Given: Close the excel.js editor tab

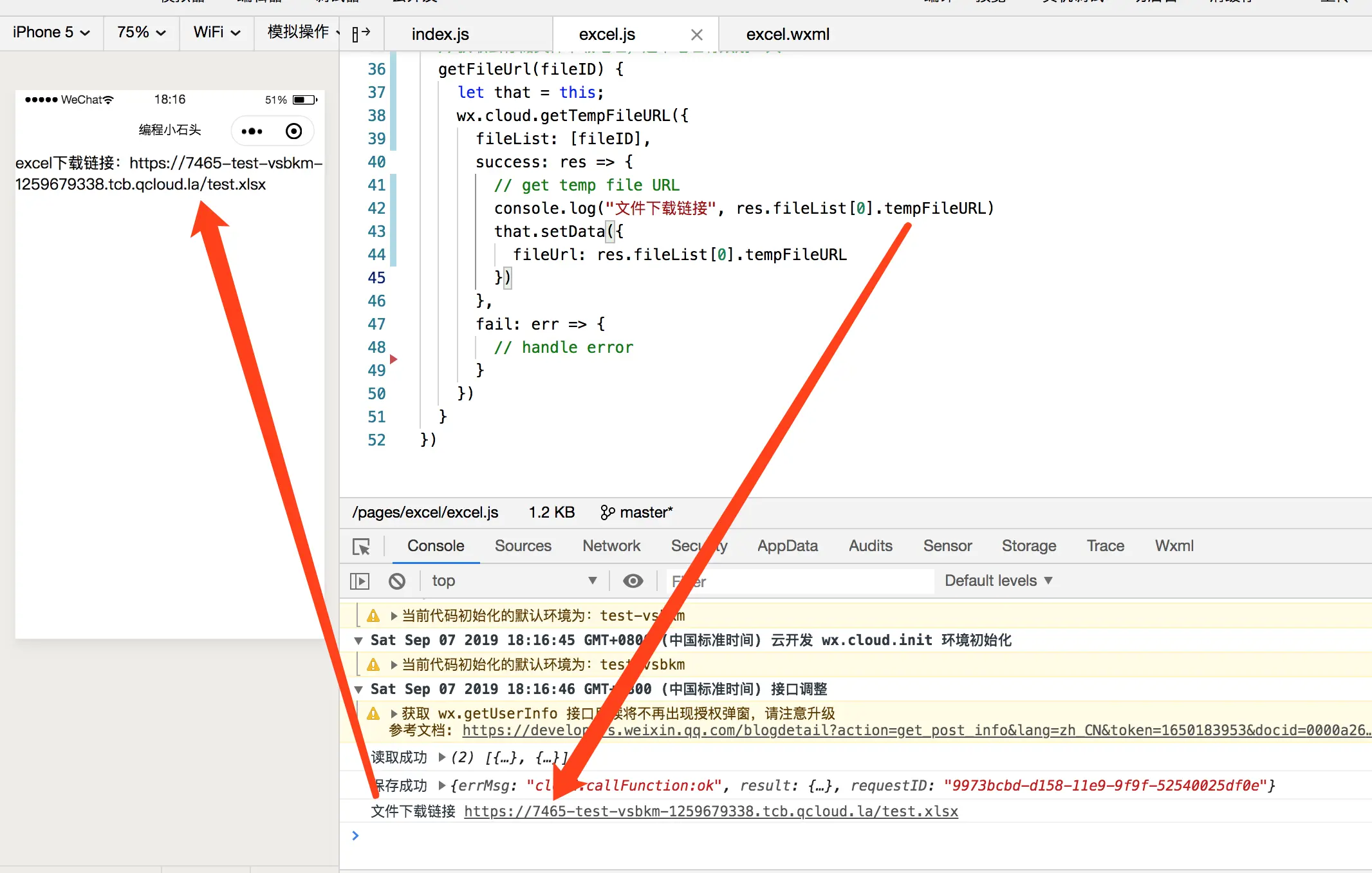Looking at the screenshot, I should (696, 35).
